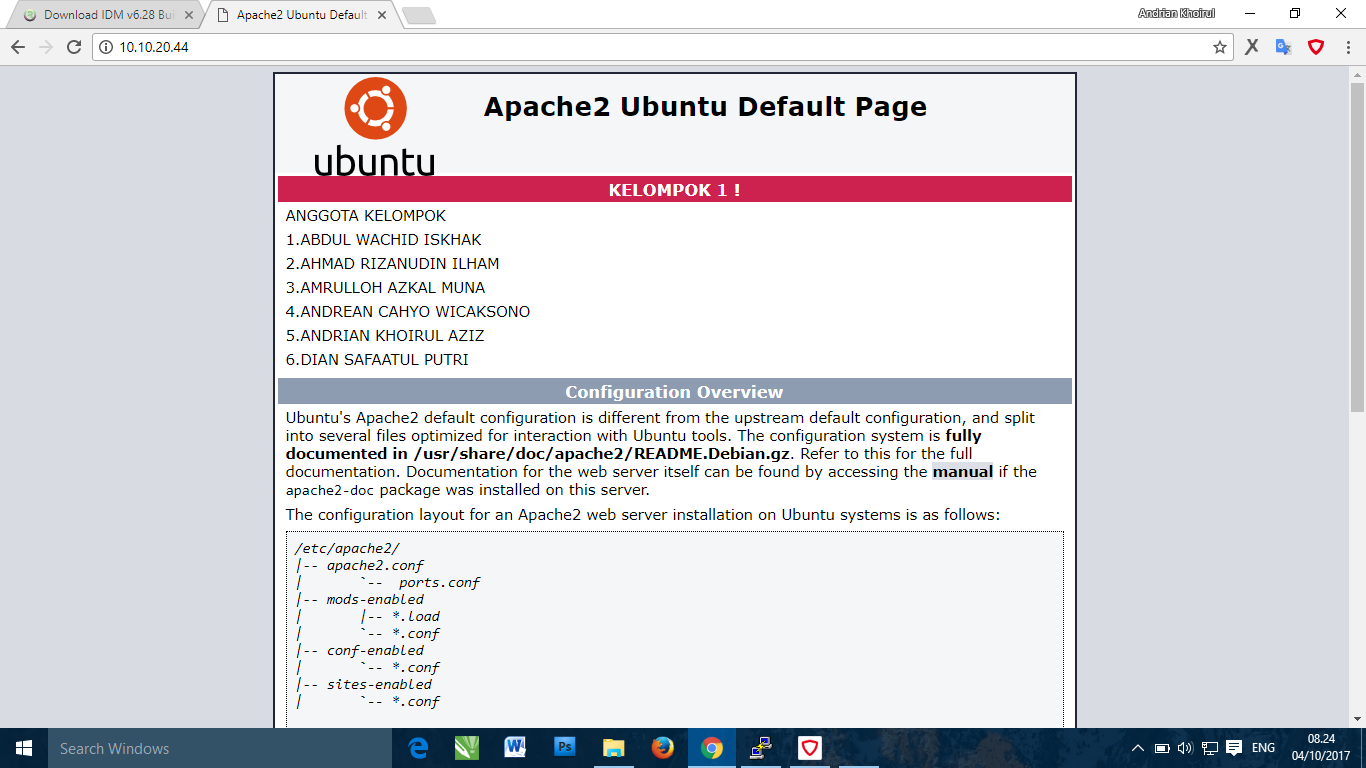Click the name 1.ABDUL WACHID ISKHAK

[x=384, y=240]
